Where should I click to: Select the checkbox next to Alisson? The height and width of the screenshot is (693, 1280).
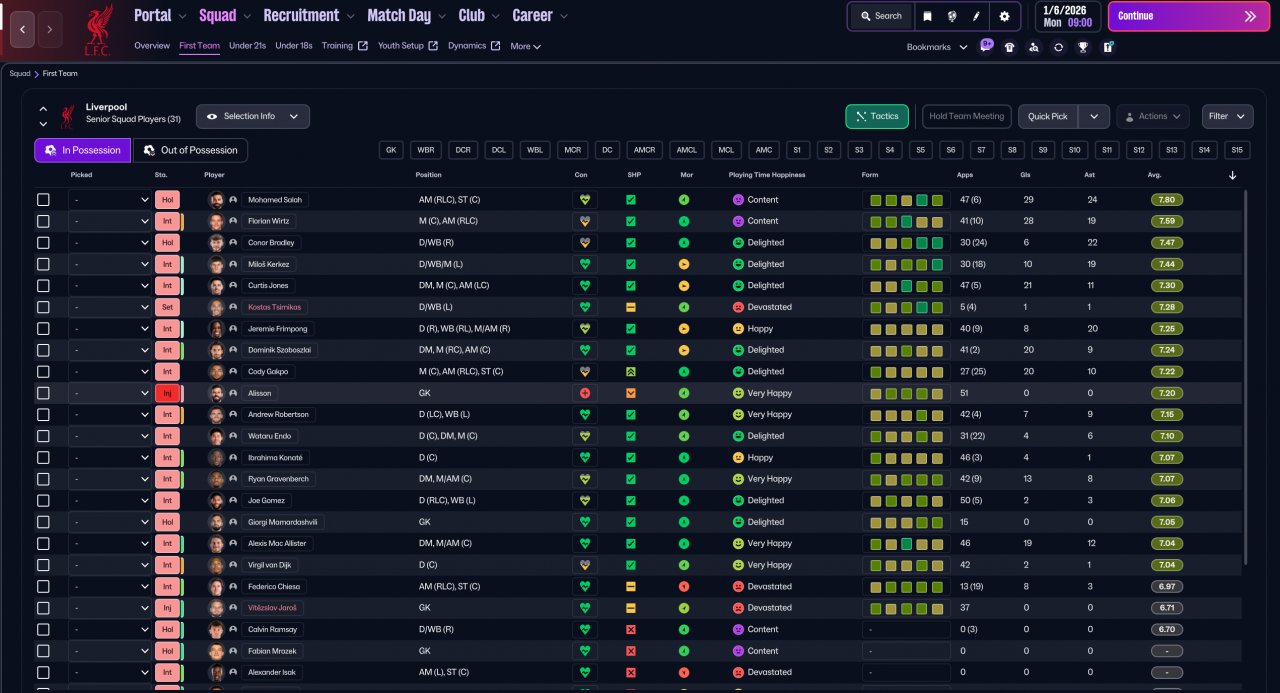(43, 393)
